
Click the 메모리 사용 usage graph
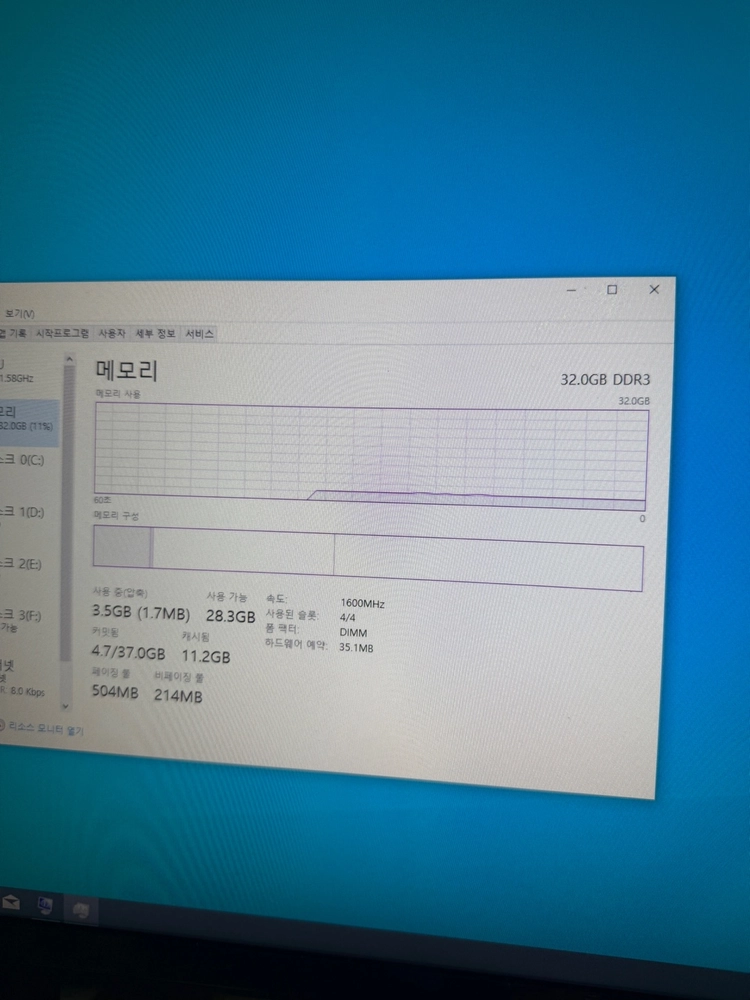tap(371, 457)
